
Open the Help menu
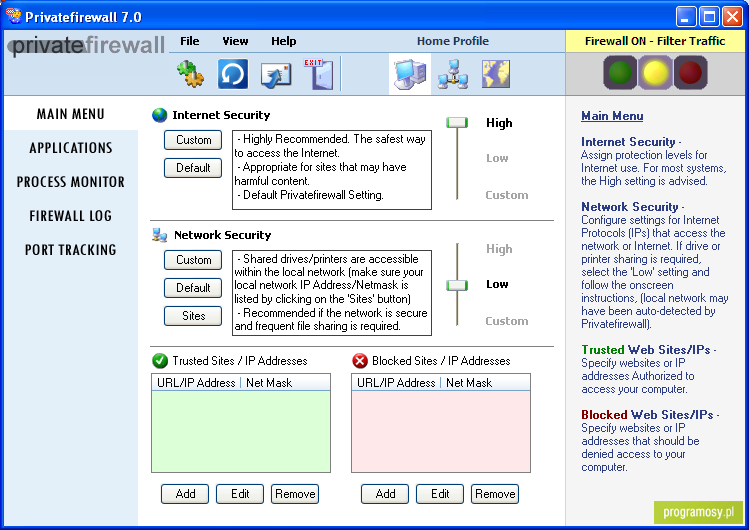284,41
